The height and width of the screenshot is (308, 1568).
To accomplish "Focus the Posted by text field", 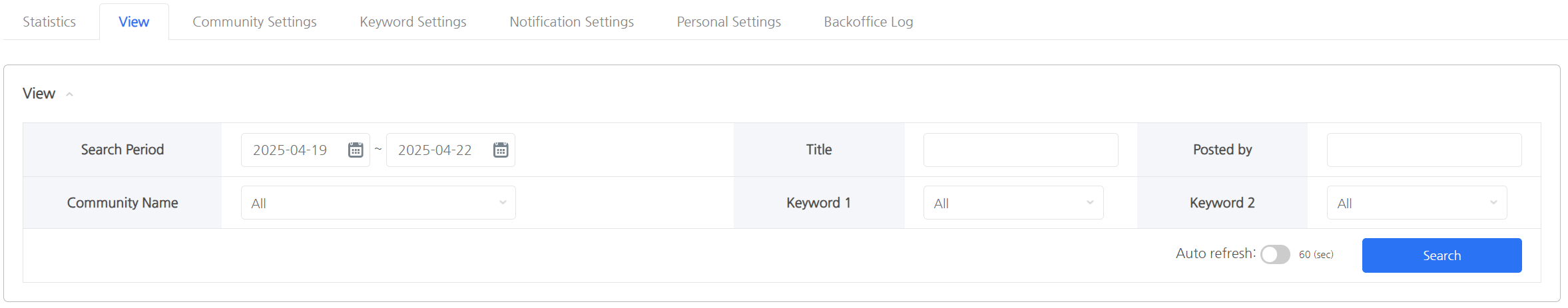I will pyautogui.click(x=1424, y=150).
